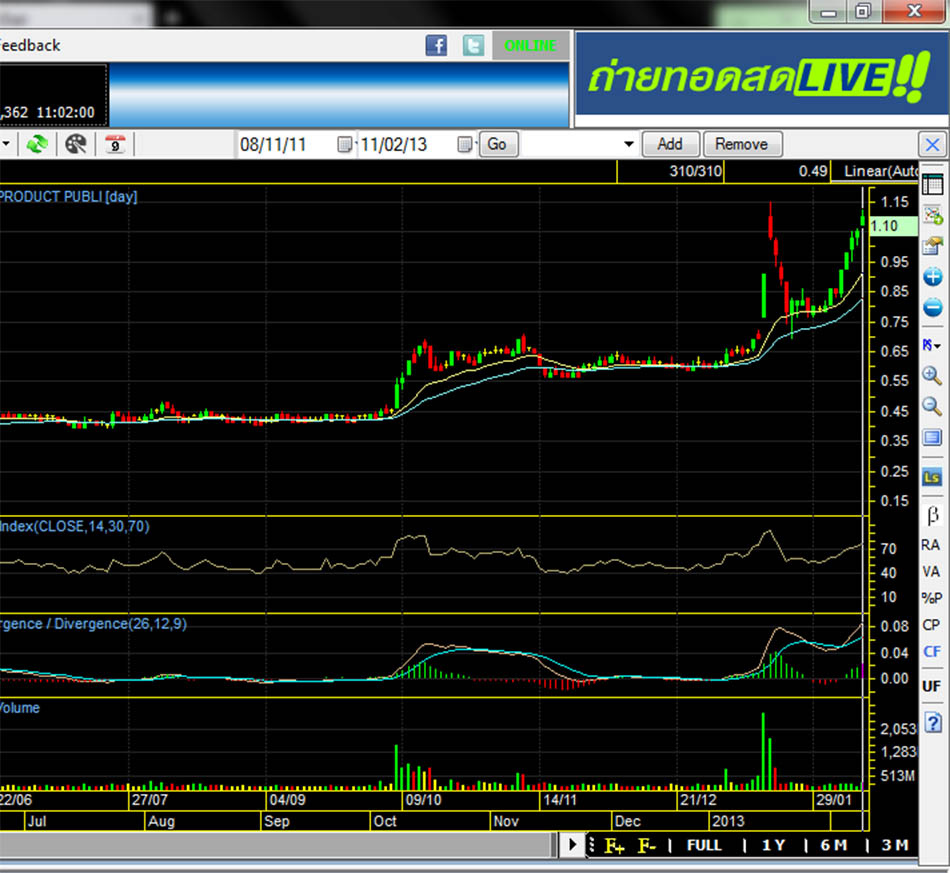Click the Linear(Auto) scale label

click(x=881, y=171)
